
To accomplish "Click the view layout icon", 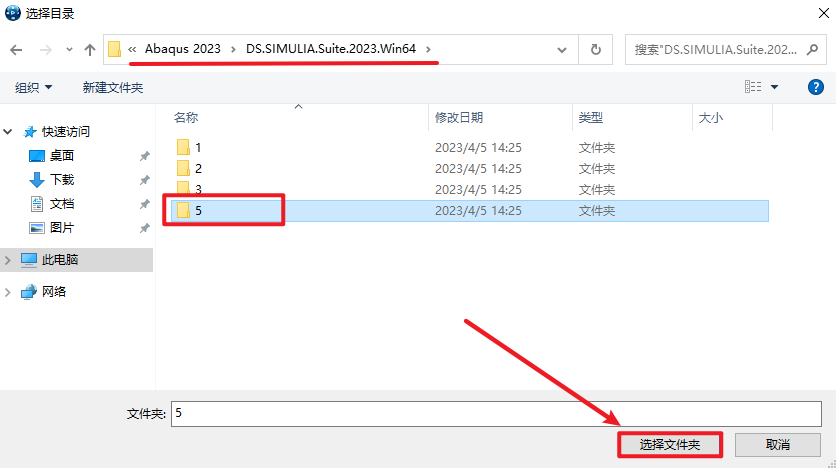I will pyautogui.click(x=753, y=87).
